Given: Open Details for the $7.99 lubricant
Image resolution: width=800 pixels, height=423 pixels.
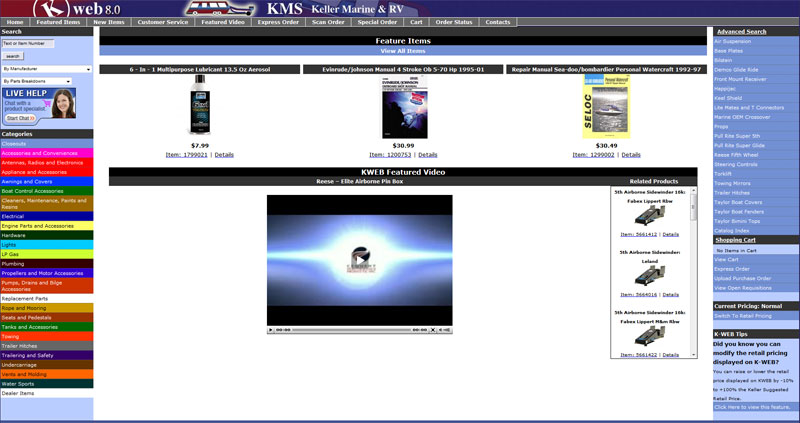Looking at the screenshot, I should pyautogui.click(x=224, y=155).
